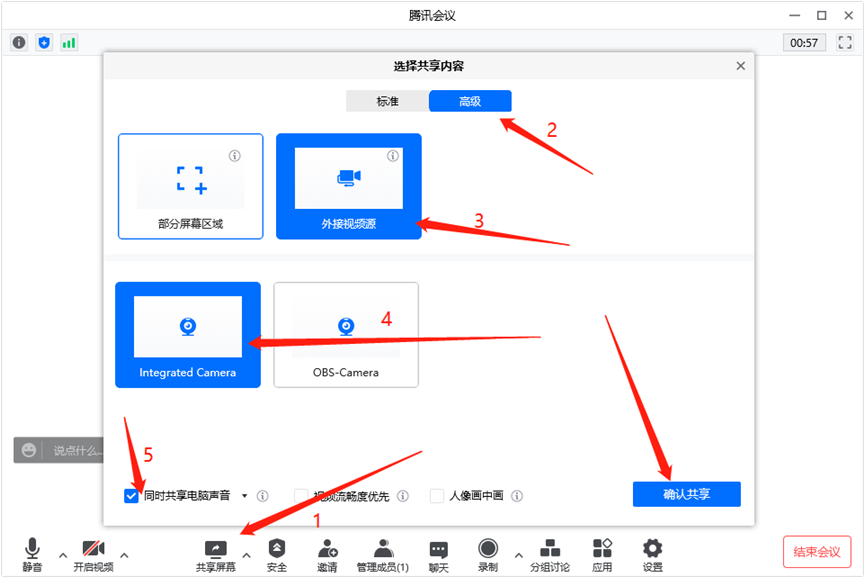Enable 人像画中画 checkbox
Viewport: 865px width, 578px height.
(437, 496)
